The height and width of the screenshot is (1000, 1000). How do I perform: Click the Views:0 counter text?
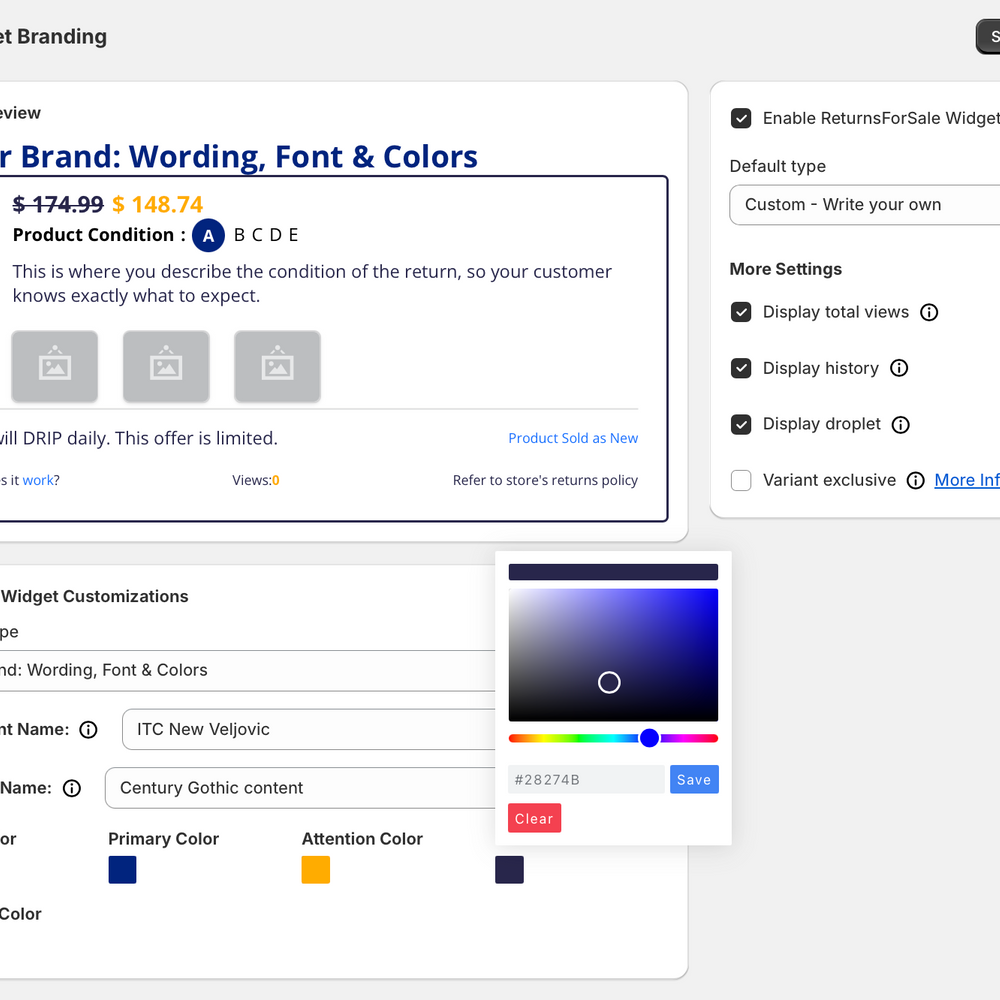pos(256,480)
